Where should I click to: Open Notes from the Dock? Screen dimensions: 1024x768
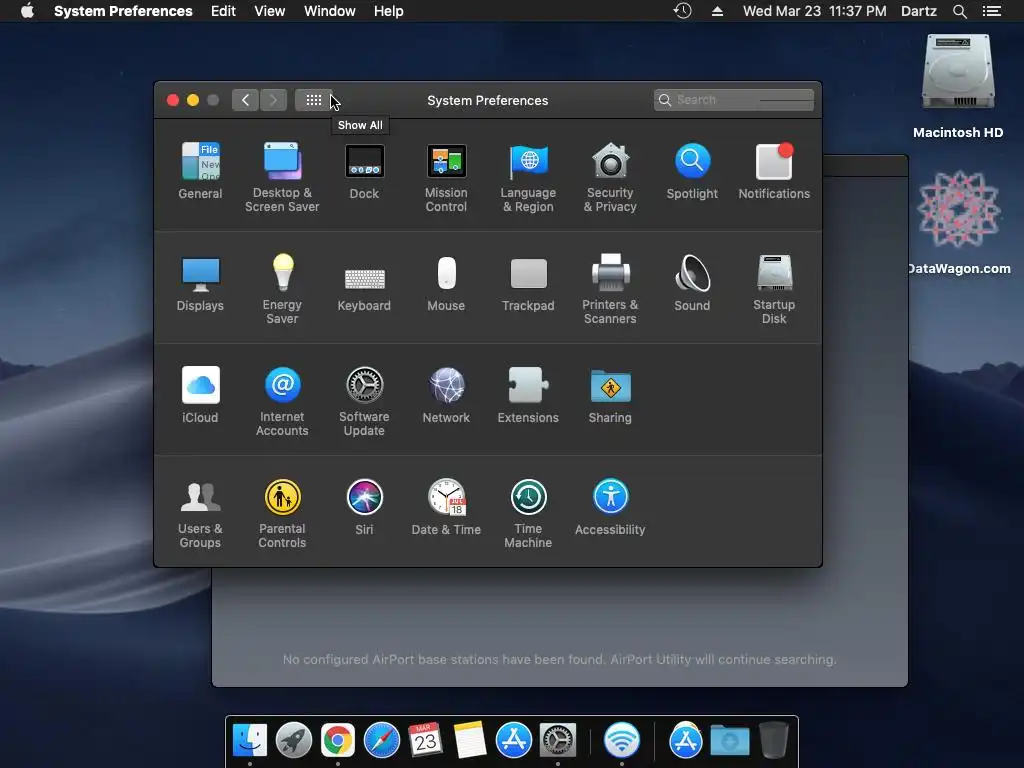[470, 741]
